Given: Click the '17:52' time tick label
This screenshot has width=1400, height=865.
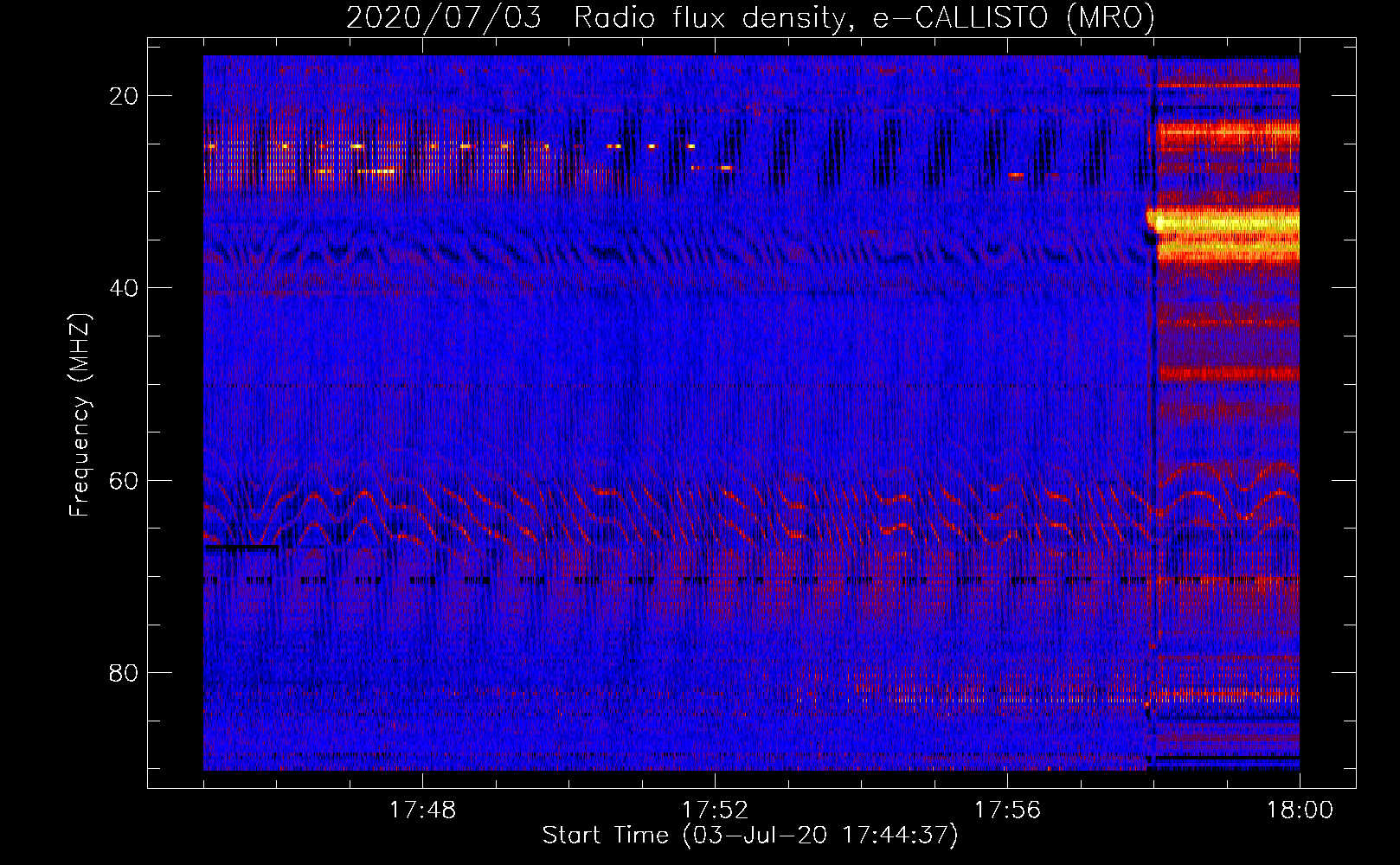Looking at the screenshot, I should [715, 811].
